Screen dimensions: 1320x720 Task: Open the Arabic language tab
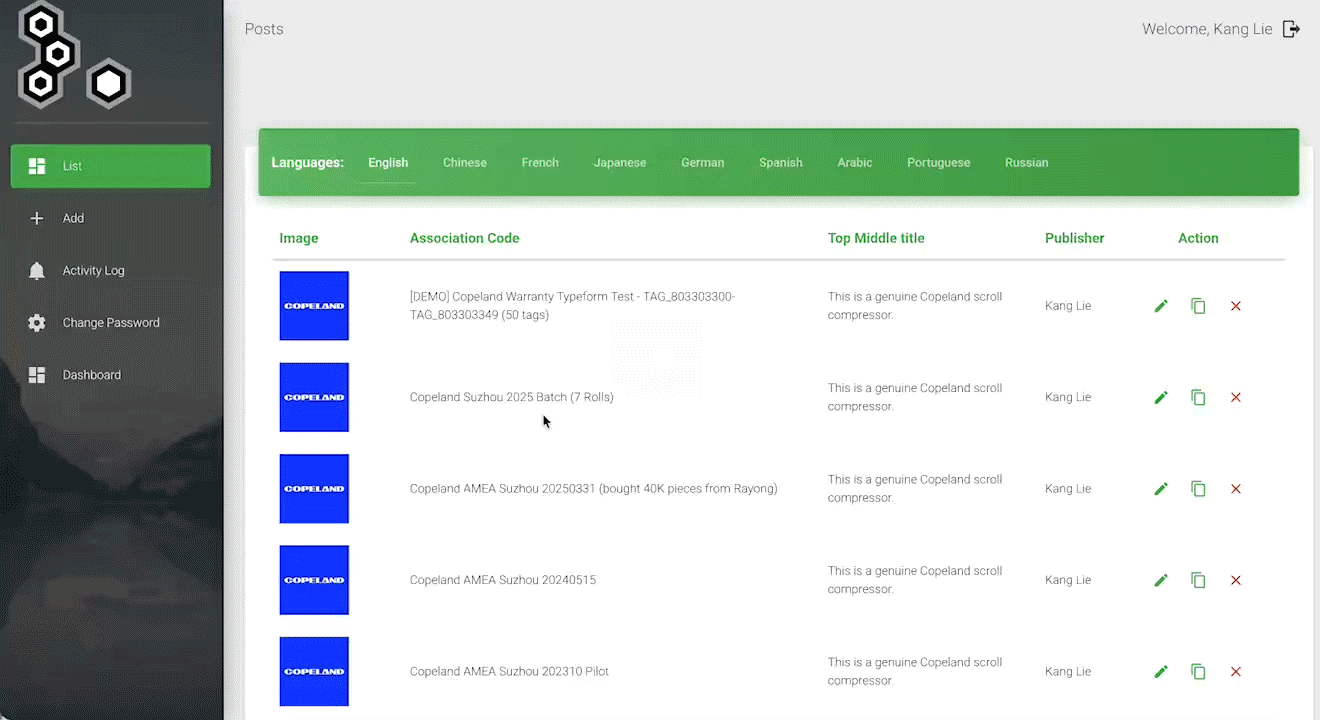pos(855,162)
